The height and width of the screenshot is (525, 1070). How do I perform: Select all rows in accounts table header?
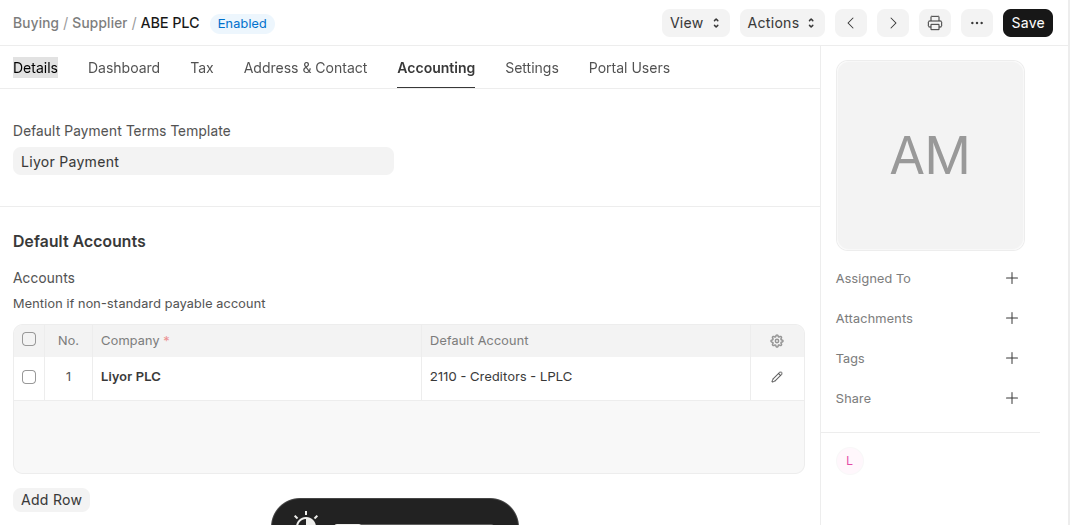(29, 340)
